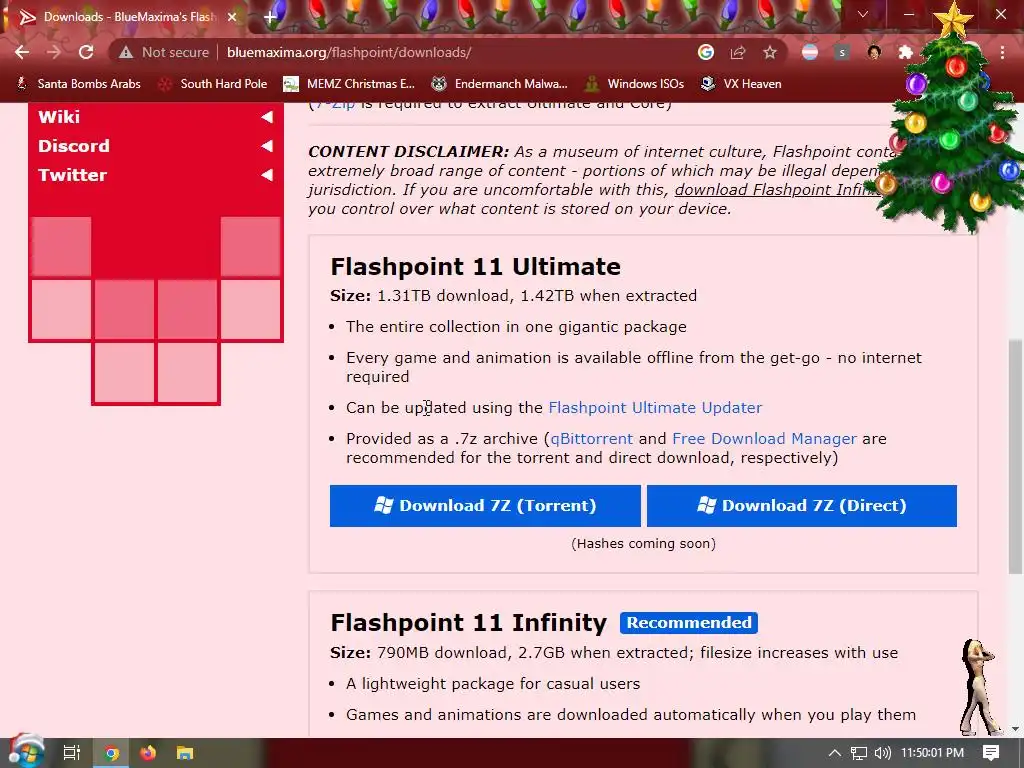
Task: Click the Not secure warning icon
Action: (125, 52)
